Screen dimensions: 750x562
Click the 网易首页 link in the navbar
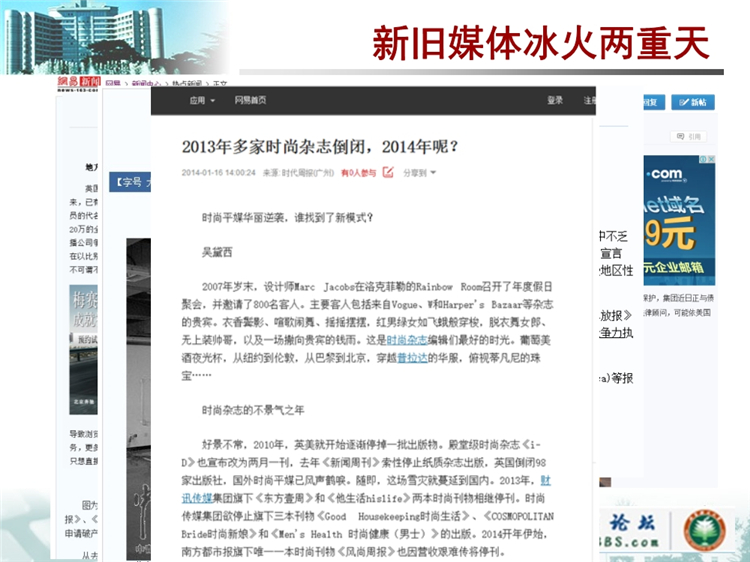tap(250, 100)
